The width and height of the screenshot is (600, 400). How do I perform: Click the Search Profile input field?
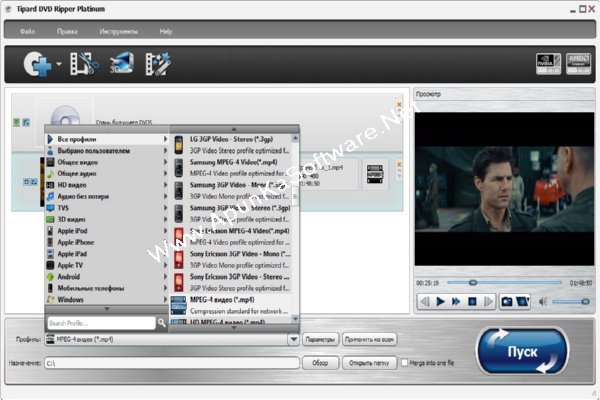coord(101,323)
